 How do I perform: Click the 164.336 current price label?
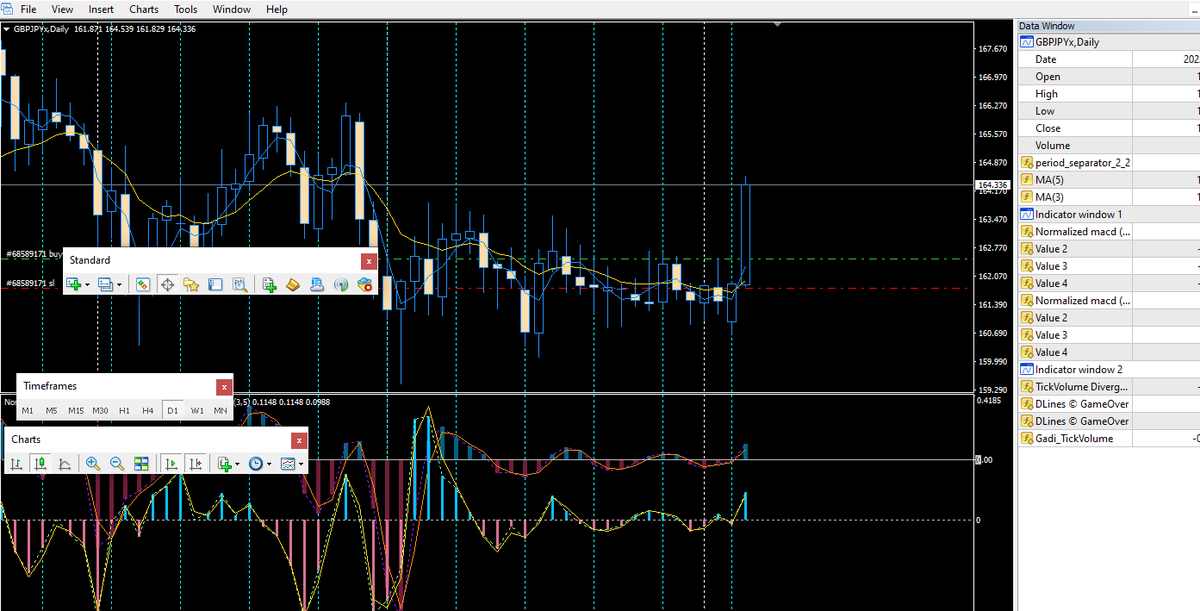coord(992,185)
